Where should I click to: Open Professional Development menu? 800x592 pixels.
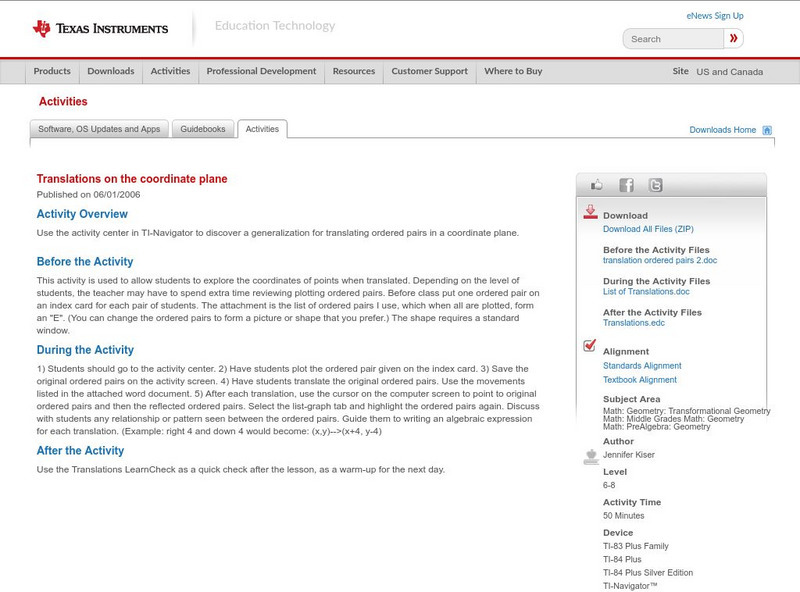tap(261, 71)
